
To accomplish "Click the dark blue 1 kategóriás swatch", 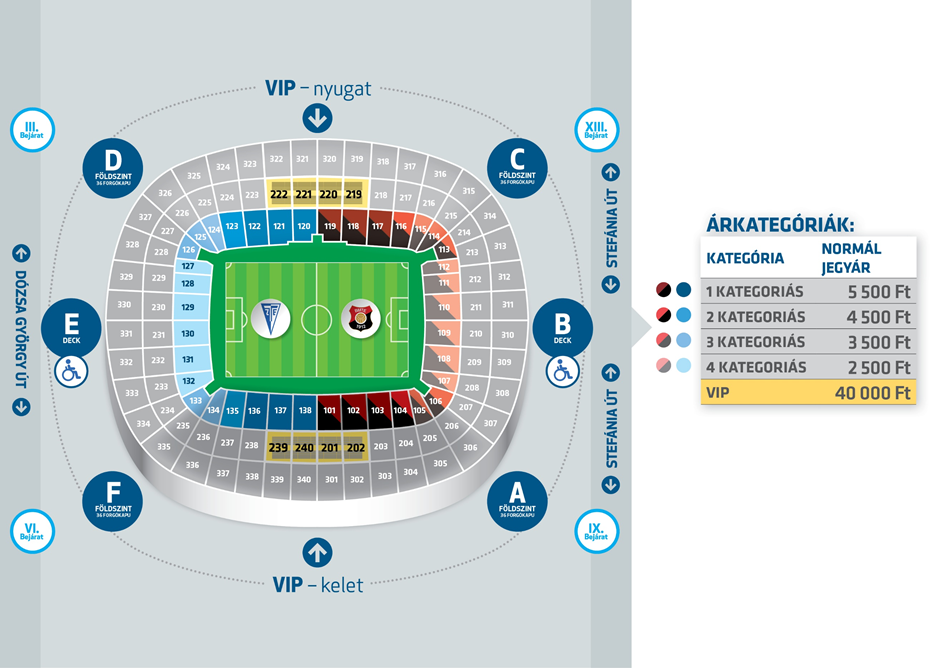I will (x=683, y=290).
